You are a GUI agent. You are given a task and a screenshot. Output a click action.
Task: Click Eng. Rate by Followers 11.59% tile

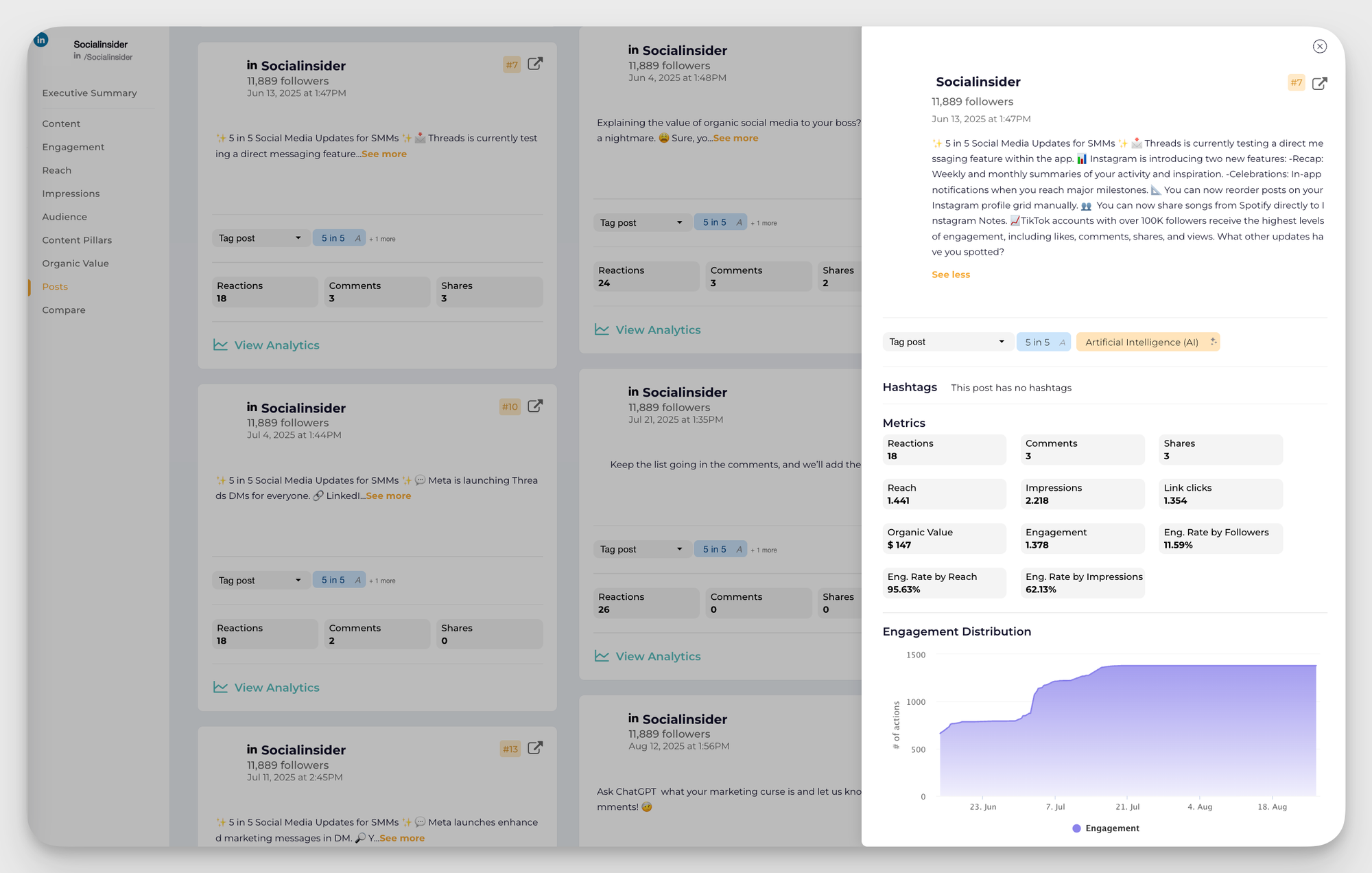(x=1220, y=539)
